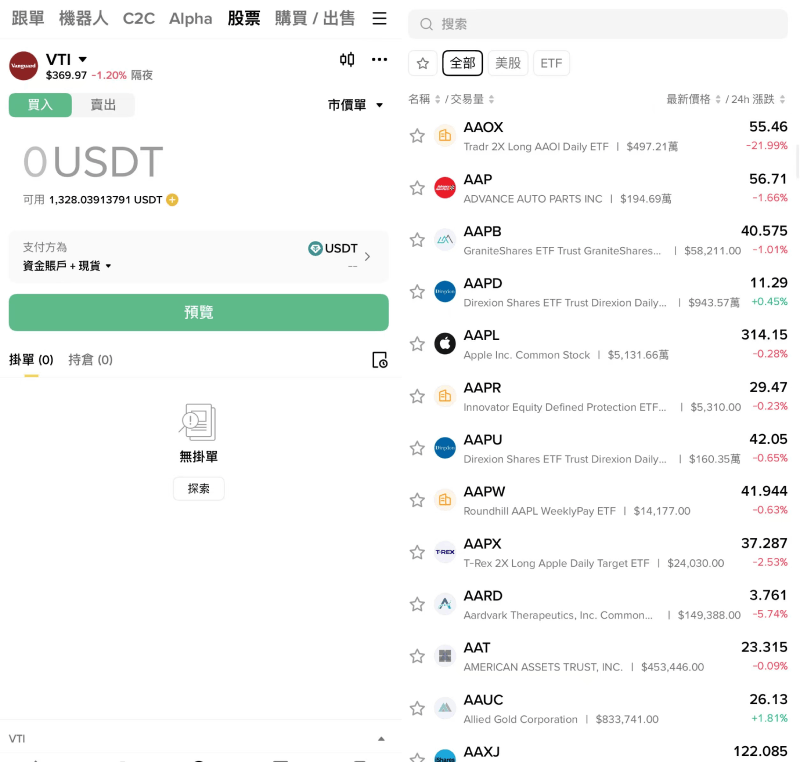Click the USDT coin icon in payment
This screenshot has height=762, width=800.
click(x=315, y=248)
